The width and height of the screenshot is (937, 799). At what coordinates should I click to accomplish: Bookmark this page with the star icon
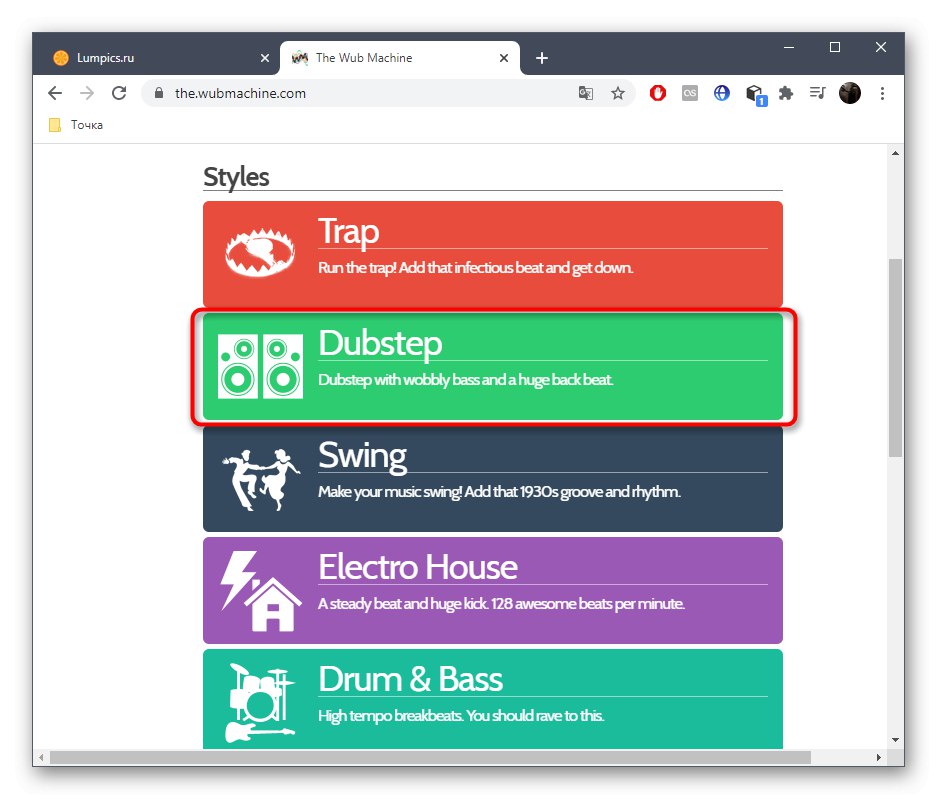tap(618, 93)
